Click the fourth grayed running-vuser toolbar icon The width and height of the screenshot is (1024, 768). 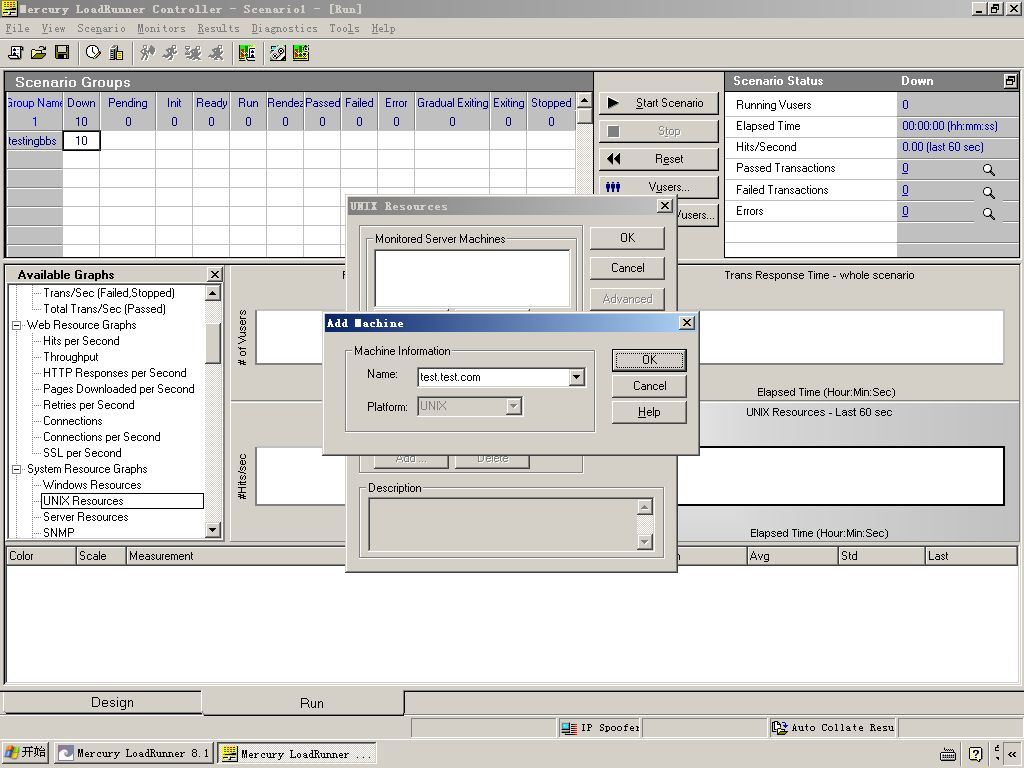pyautogui.click(x=216, y=53)
